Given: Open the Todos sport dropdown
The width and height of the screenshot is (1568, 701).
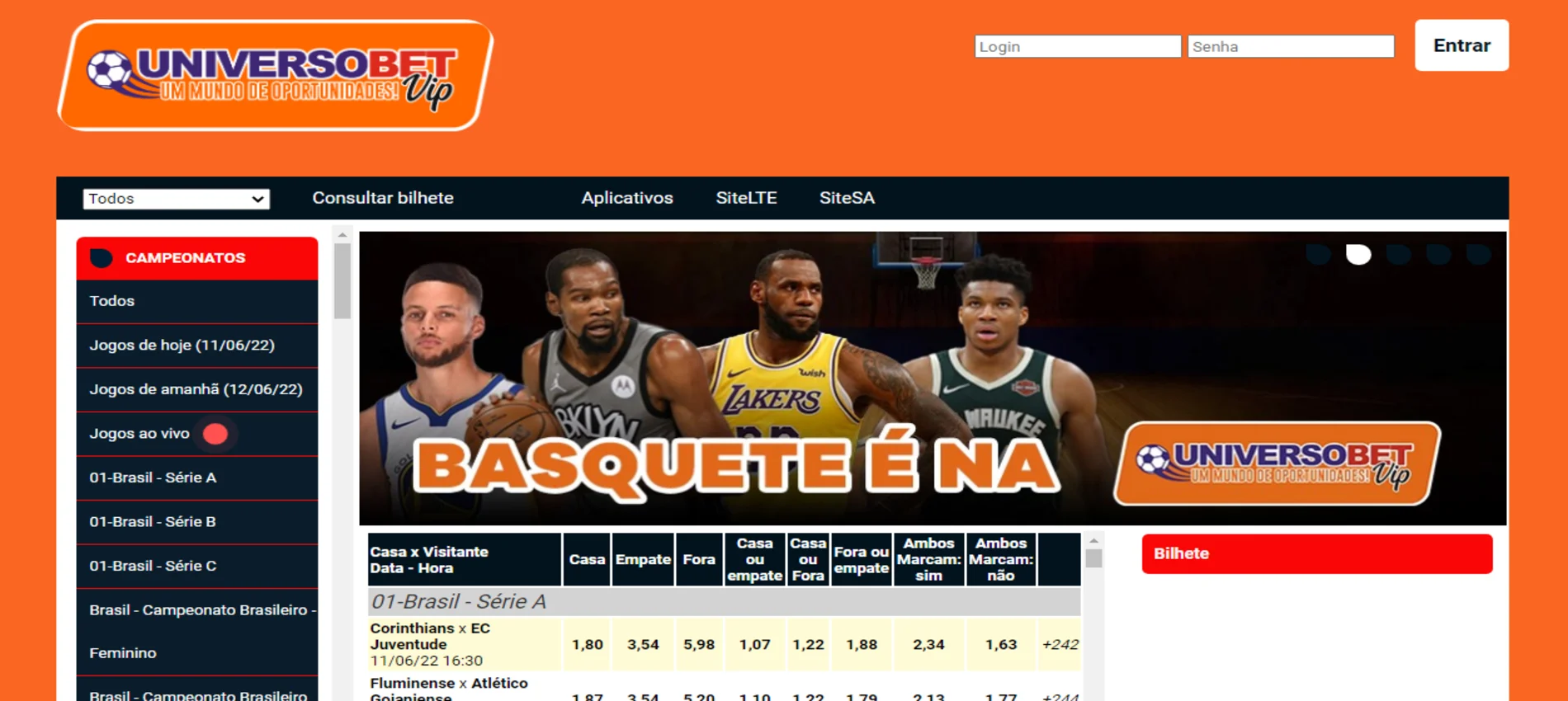Looking at the screenshot, I should pyautogui.click(x=177, y=199).
